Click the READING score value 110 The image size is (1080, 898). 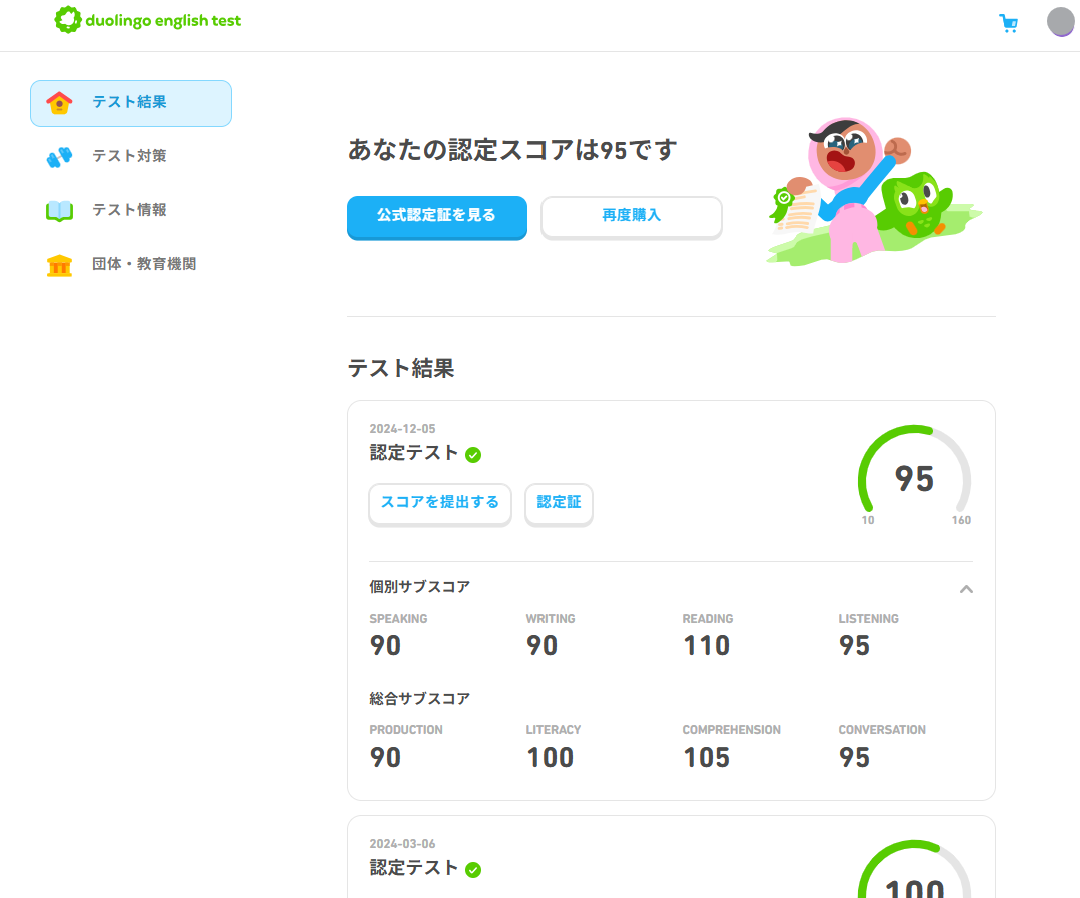707,646
